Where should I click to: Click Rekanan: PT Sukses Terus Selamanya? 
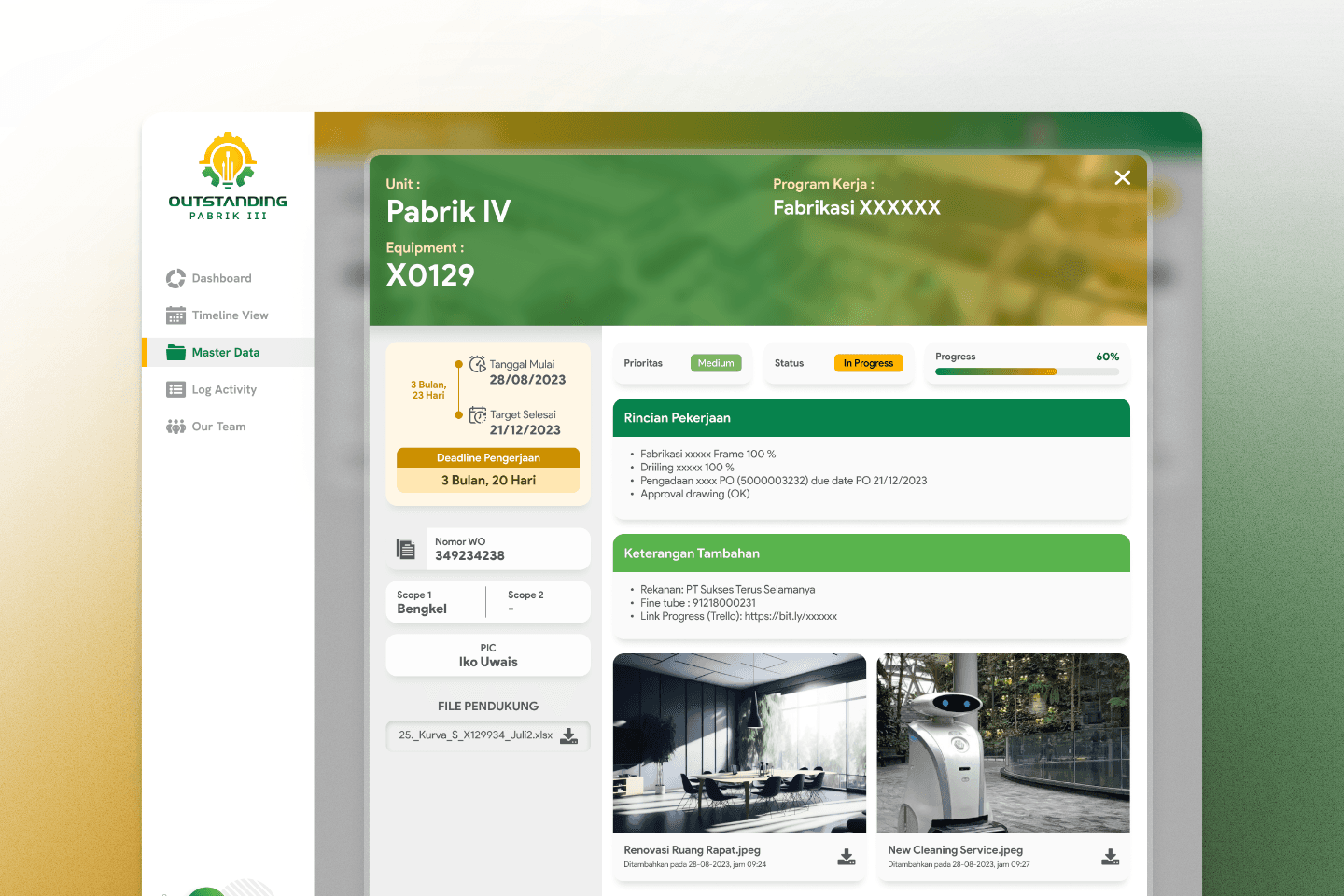727,590
